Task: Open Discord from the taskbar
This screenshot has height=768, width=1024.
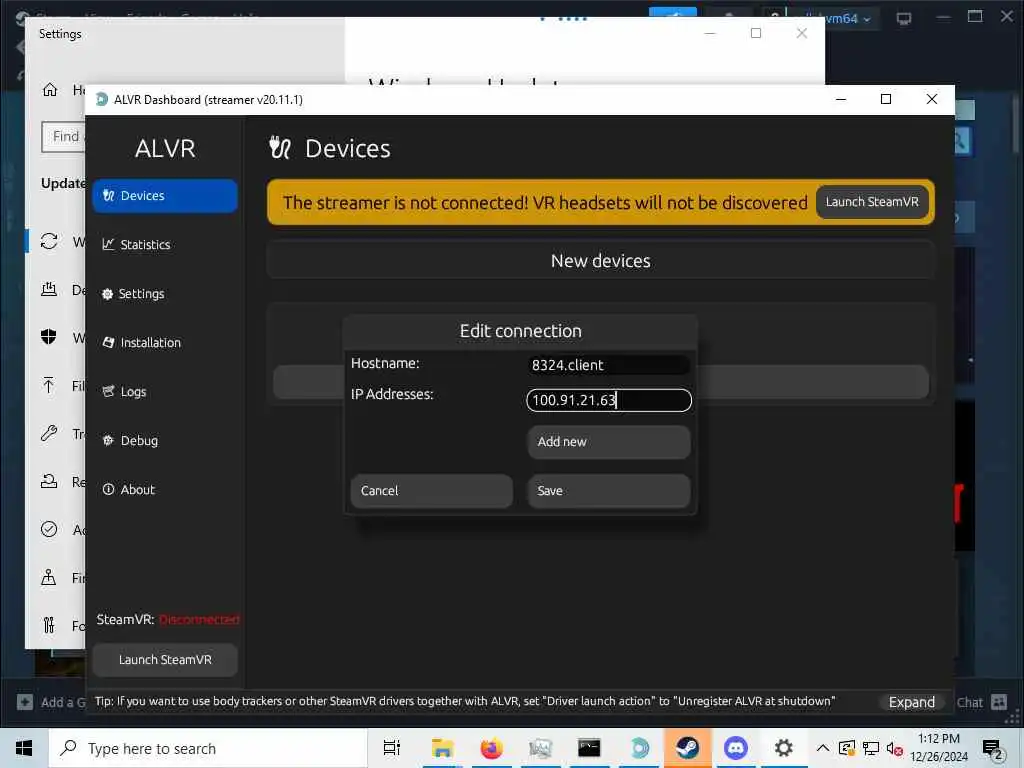Action: pos(735,748)
